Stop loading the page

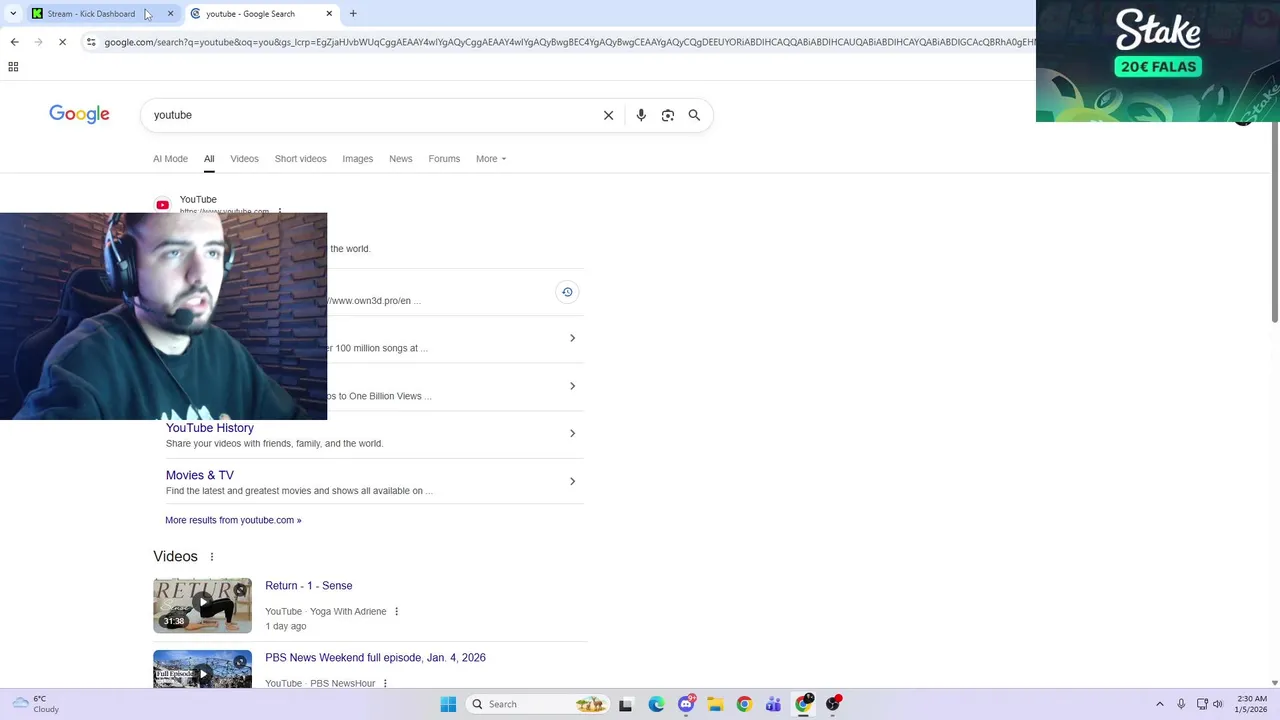(x=62, y=42)
